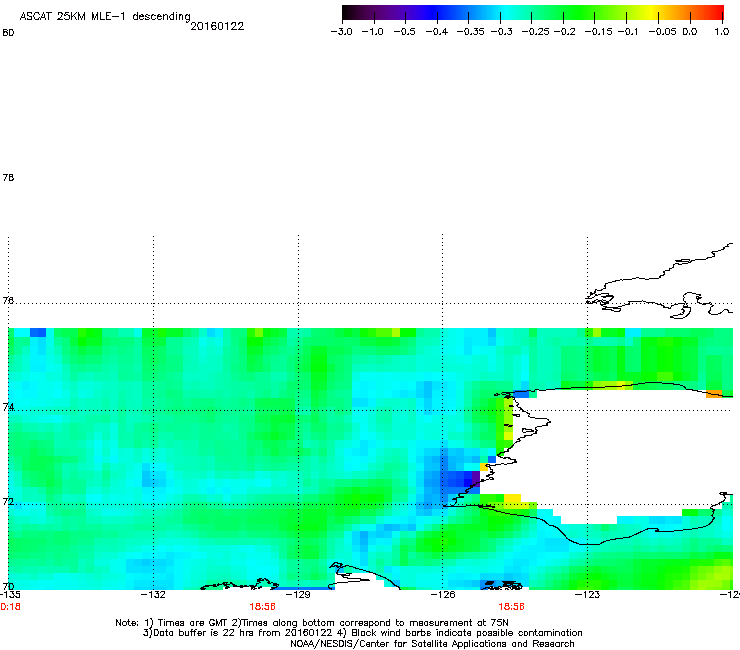Click the NOAA/NESDIS credit line
The width and height of the screenshot is (740, 650).
tap(432, 644)
